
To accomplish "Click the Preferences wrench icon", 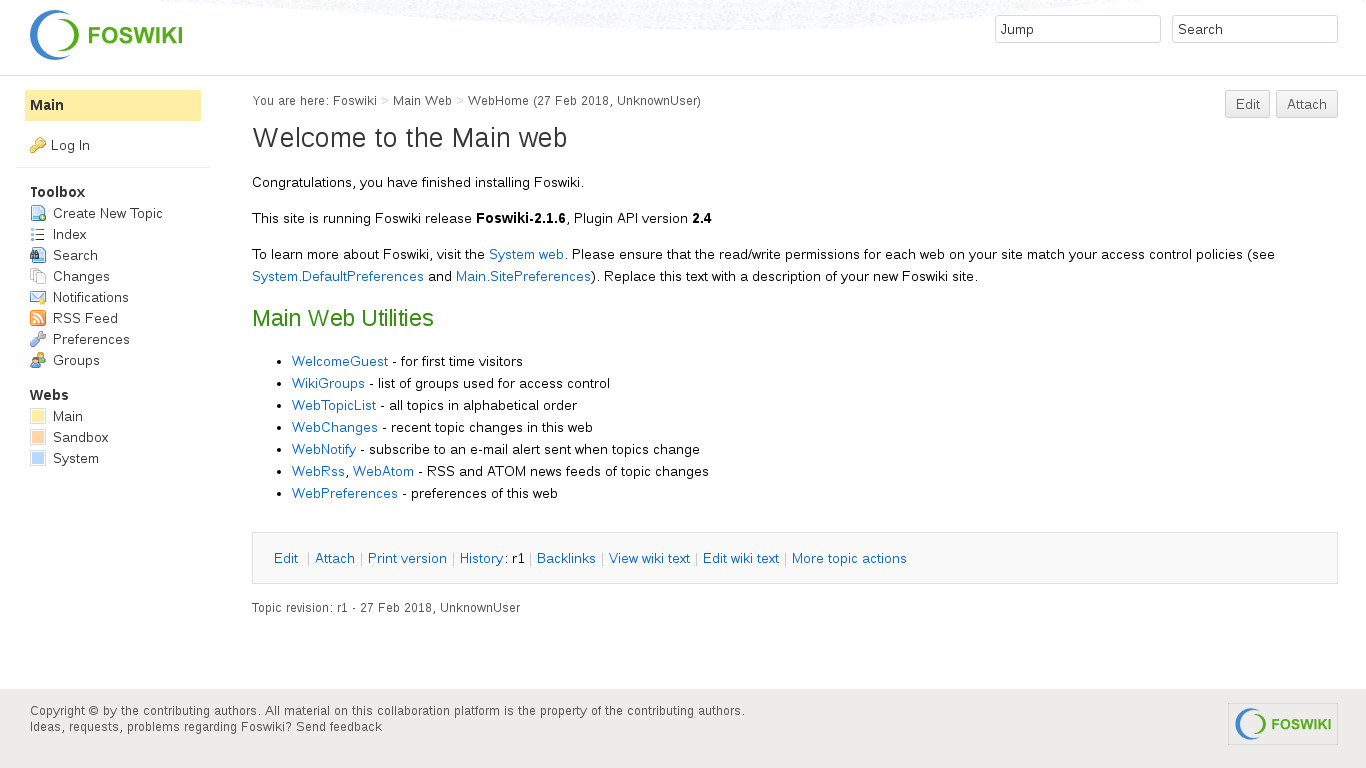I will (38, 339).
